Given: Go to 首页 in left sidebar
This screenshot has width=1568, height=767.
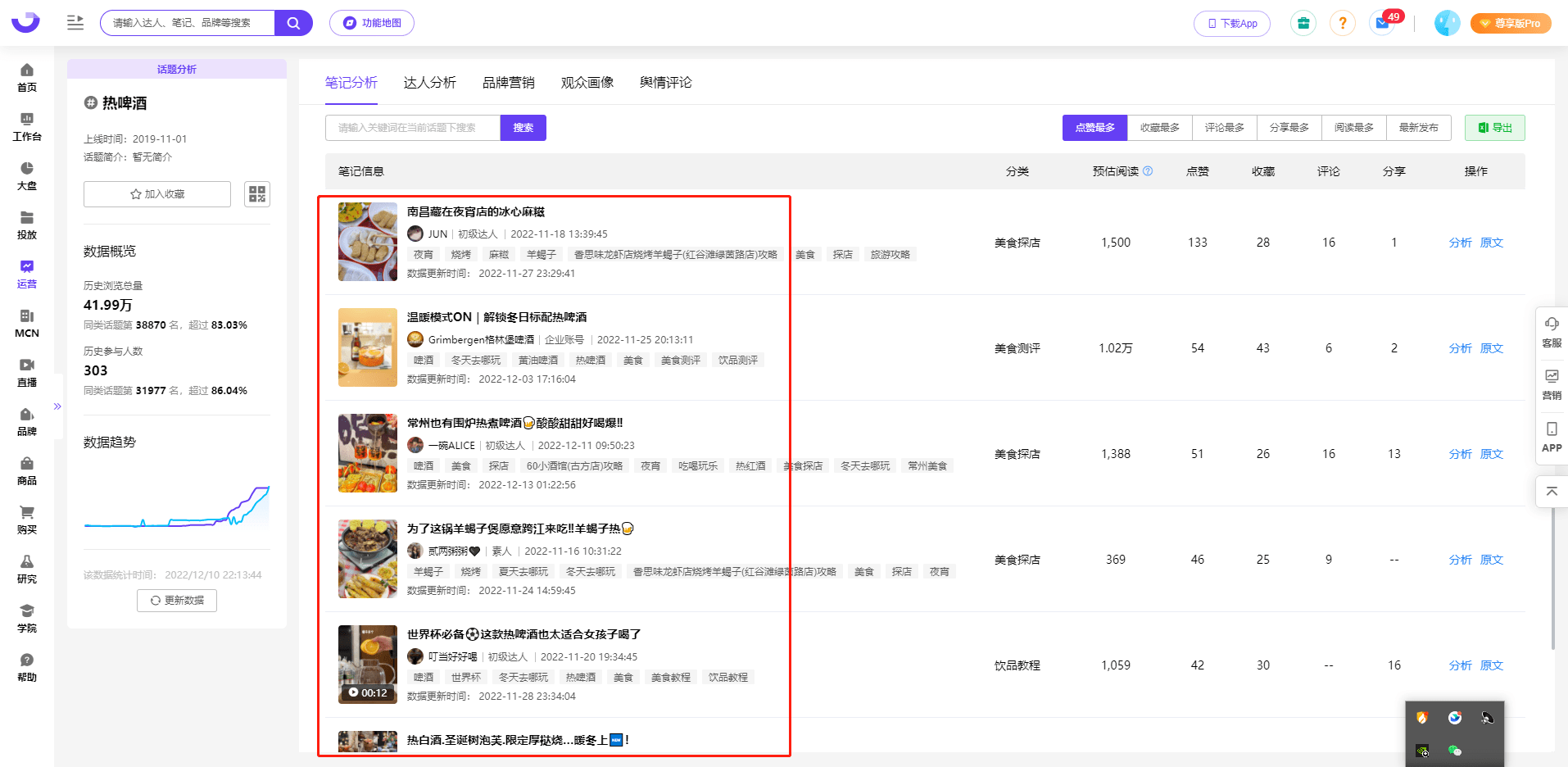Looking at the screenshot, I should [x=27, y=78].
